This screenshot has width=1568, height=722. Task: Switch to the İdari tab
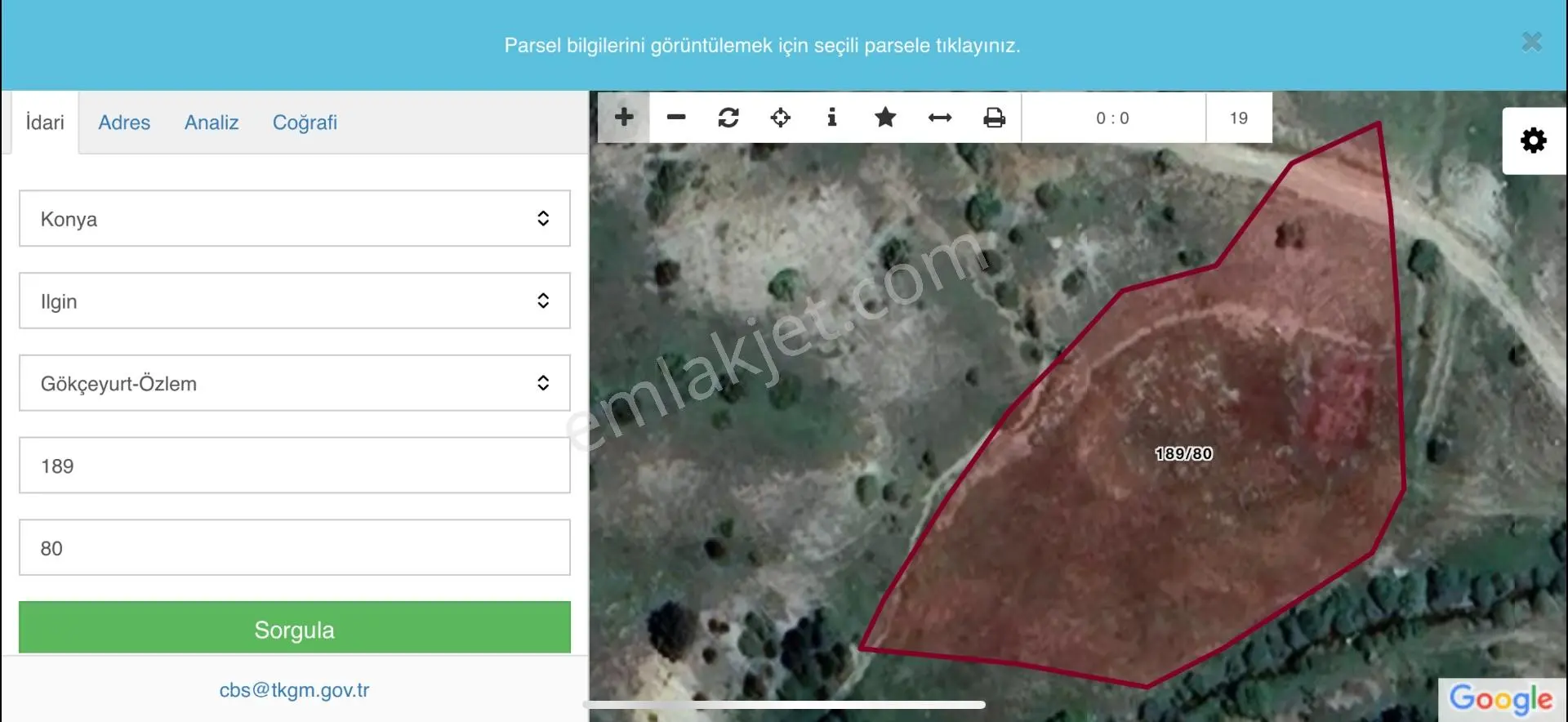pos(45,123)
